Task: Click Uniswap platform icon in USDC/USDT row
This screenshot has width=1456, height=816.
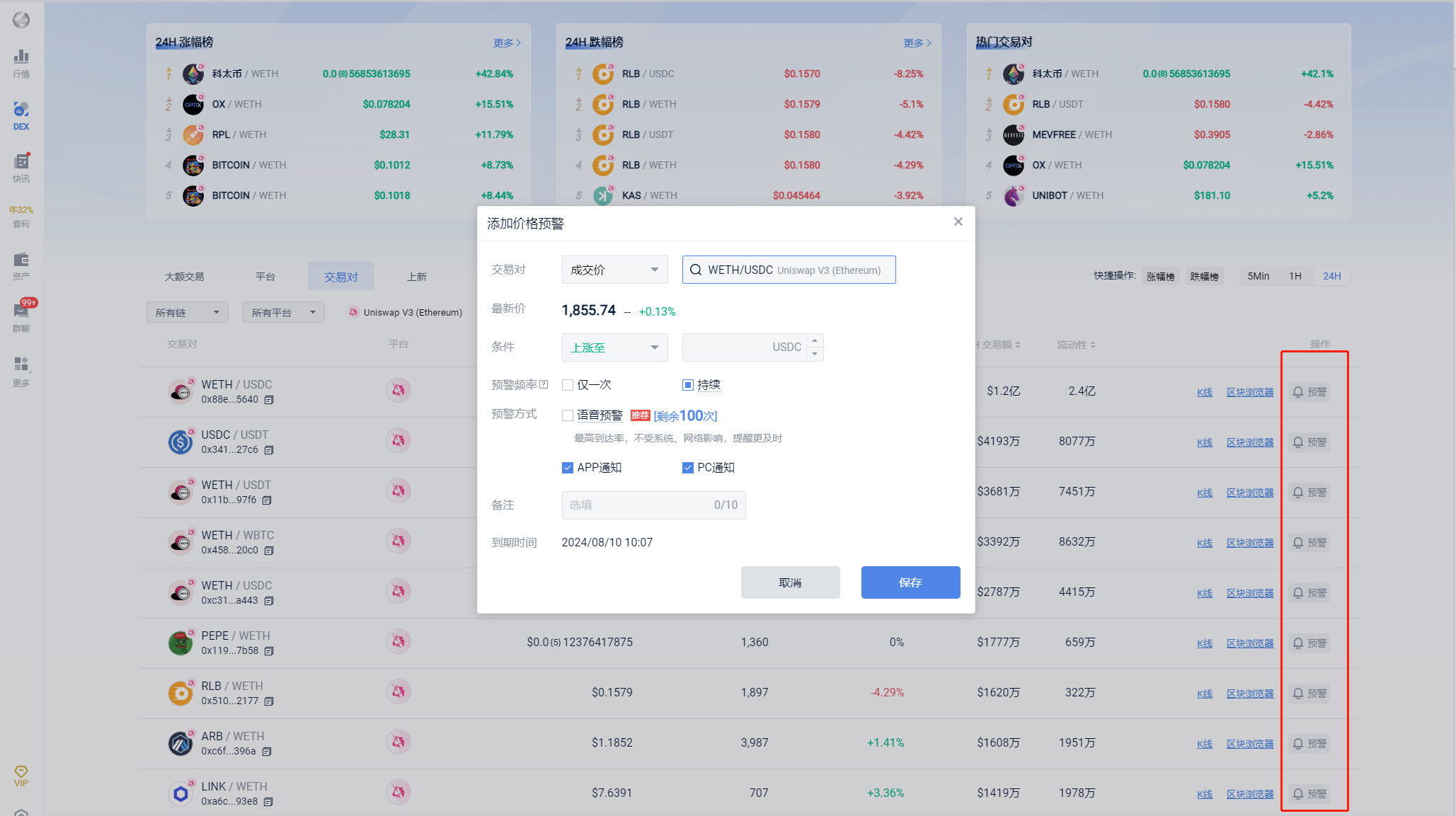Action: tap(399, 440)
